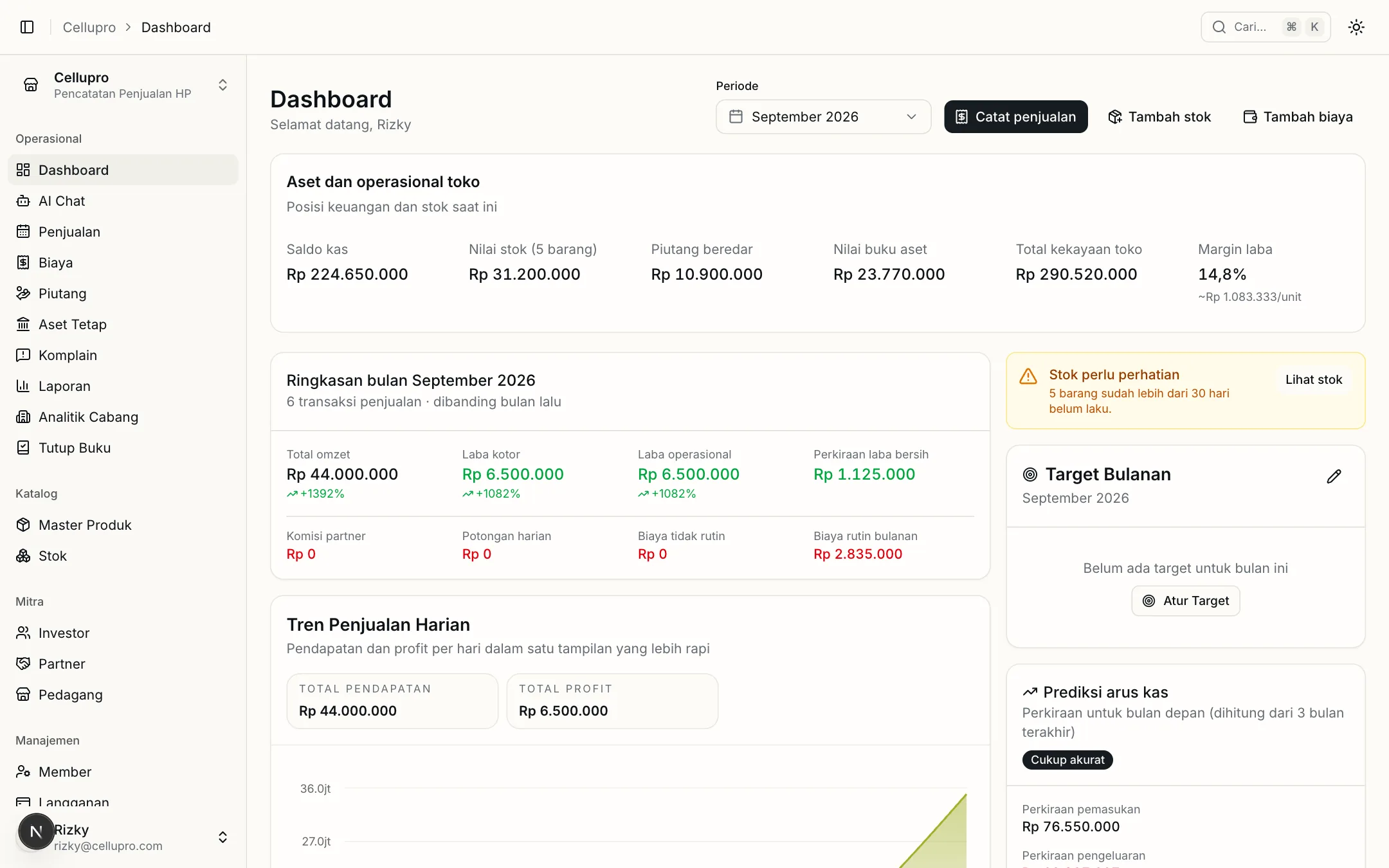Click the Tutup Buku checklist icon
Image resolution: width=1389 pixels, height=868 pixels.
coord(23,448)
